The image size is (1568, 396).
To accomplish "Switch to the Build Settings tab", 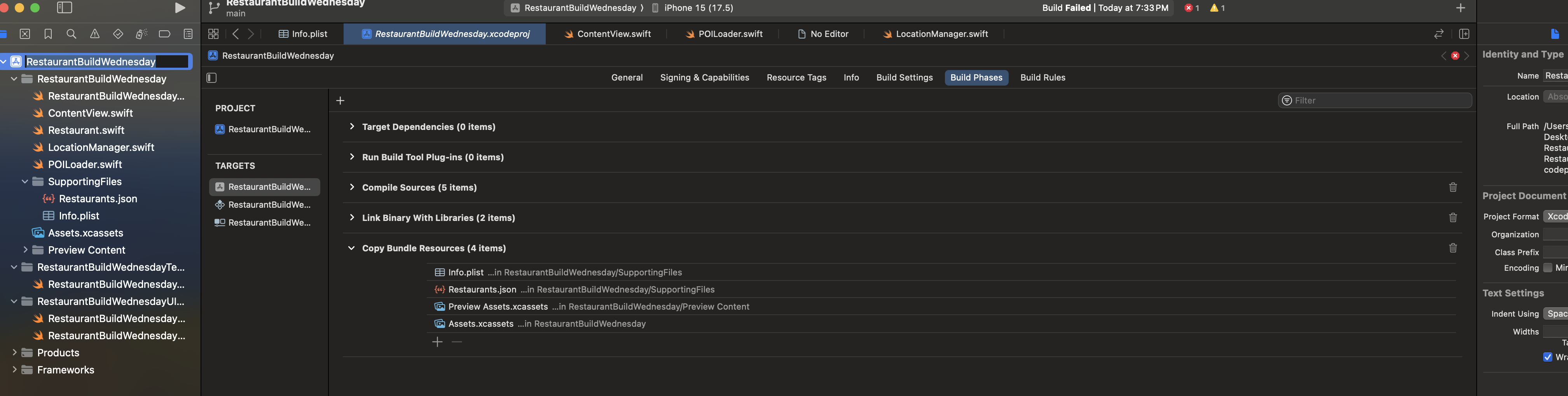I will (904, 78).
